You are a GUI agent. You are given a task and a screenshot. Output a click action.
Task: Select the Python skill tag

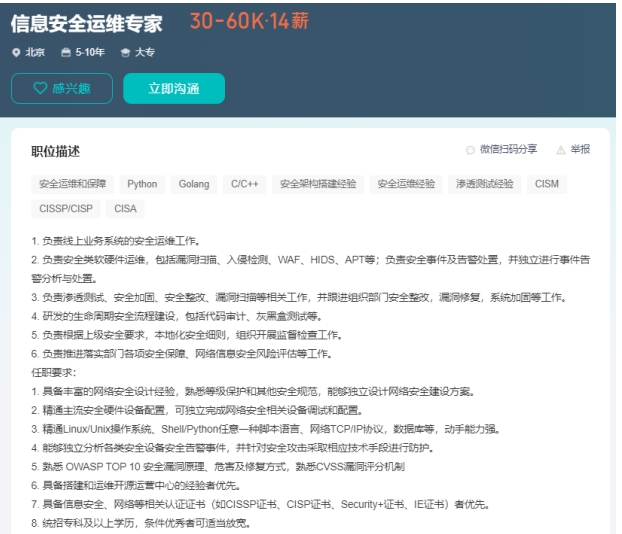pos(142,184)
